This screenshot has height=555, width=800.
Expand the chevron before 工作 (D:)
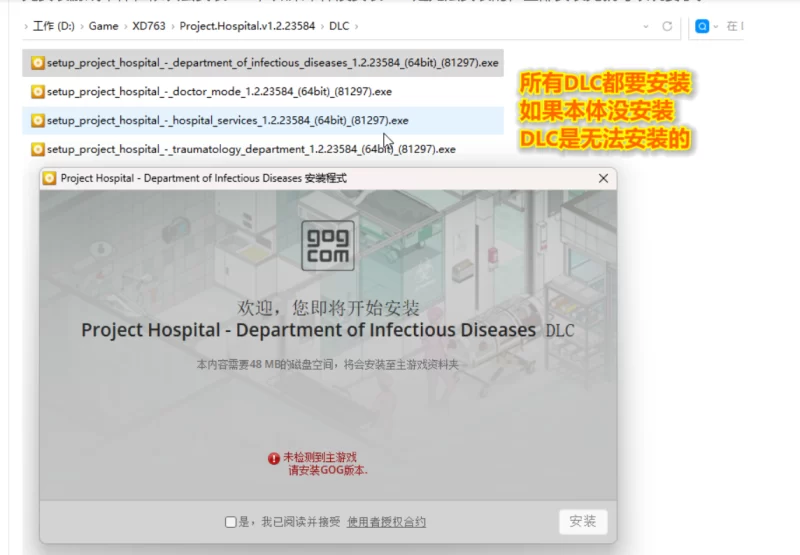[x=26, y=26]
